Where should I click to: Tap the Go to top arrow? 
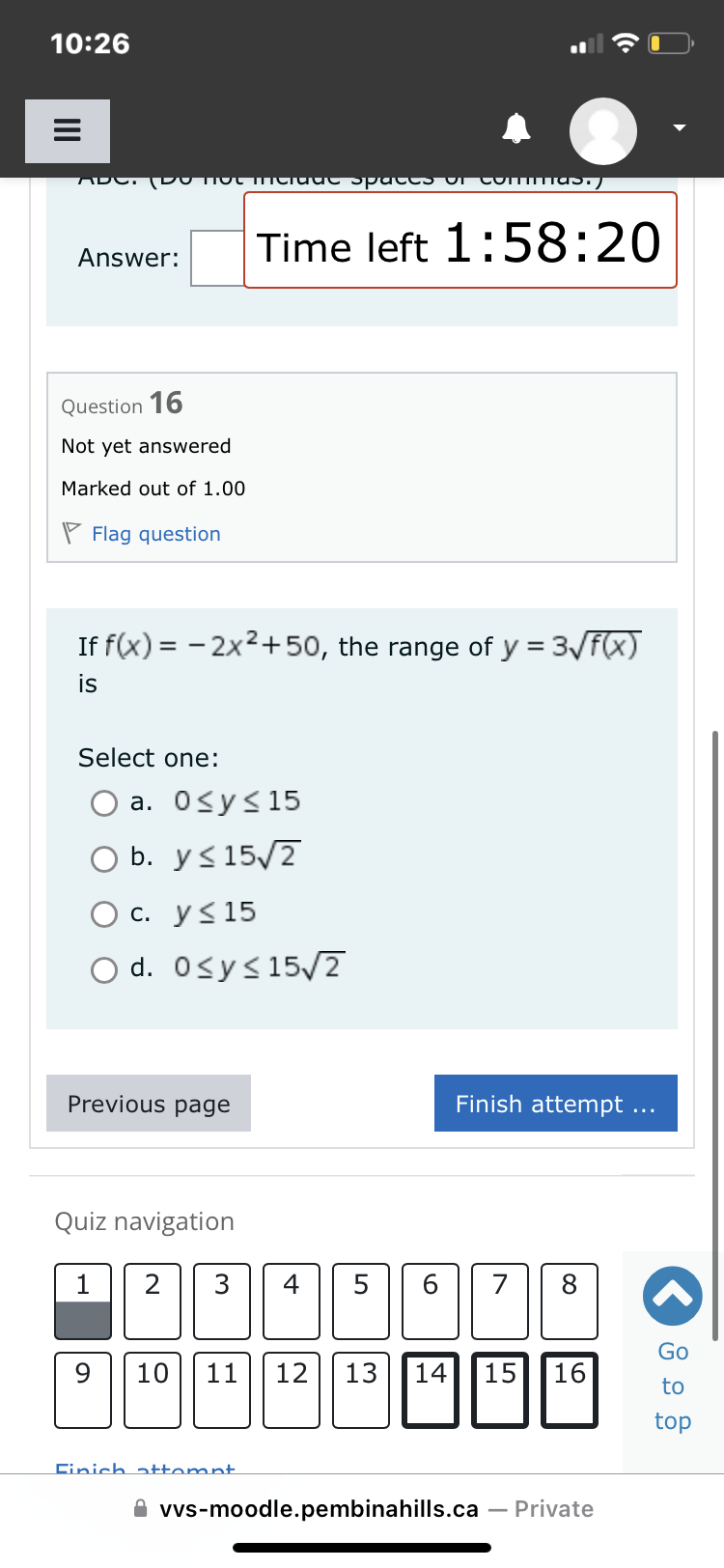(672, 1296)
